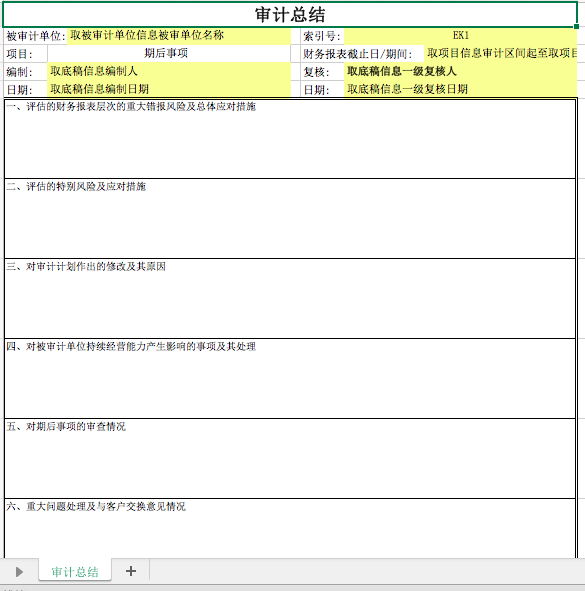Viewport: 585px width, 591px height.
Task: Select cell 取项目信息审计区间起至取项目
Action: click(x=501, y=54)
